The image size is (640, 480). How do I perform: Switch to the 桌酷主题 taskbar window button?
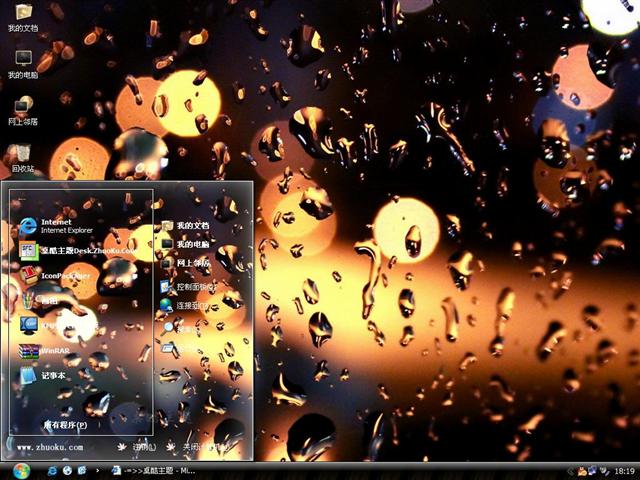pyautogui.click(x=153, y=471)
